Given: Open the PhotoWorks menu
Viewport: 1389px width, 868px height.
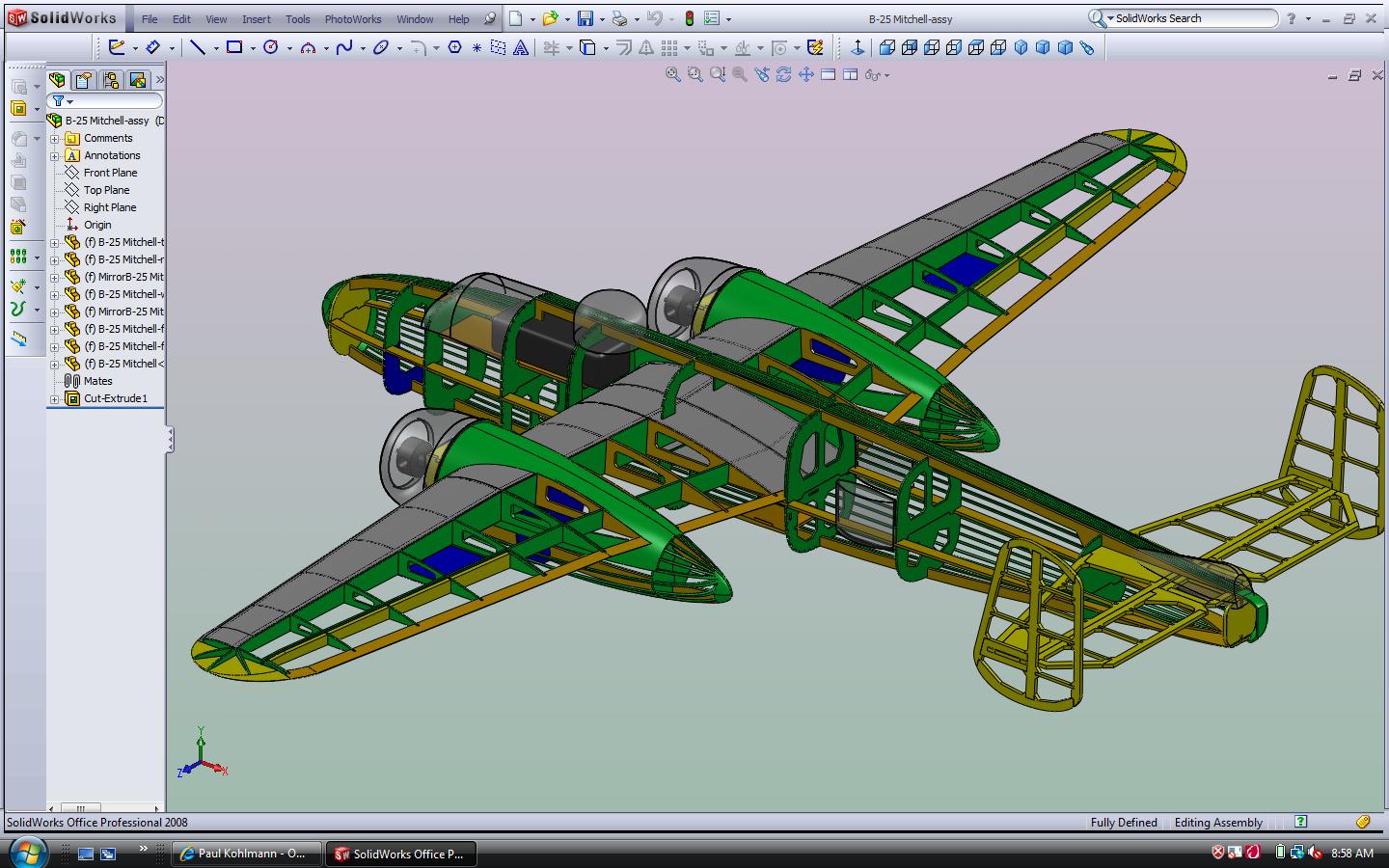Looking at the screenshot, I should pos(353,18).
